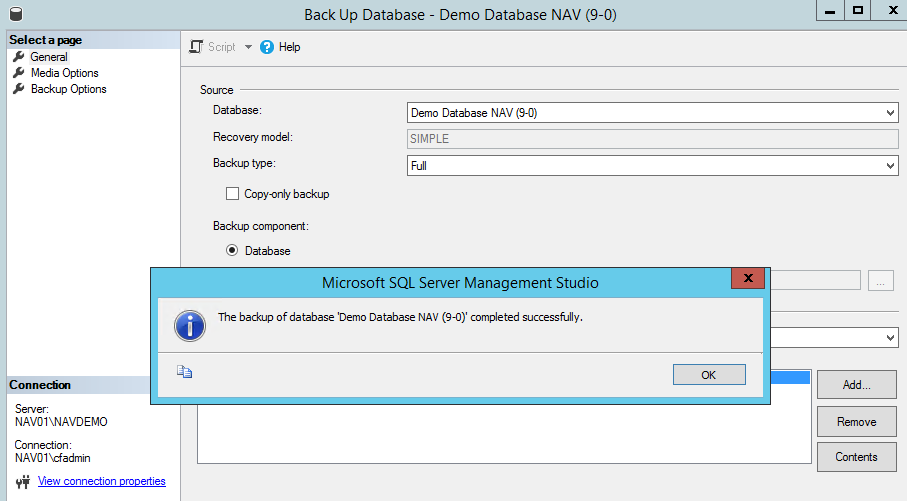The height and width of the screenshot is (501, 907).
Task: Click the blue information icon in dialog
Action: click(190, 326)
